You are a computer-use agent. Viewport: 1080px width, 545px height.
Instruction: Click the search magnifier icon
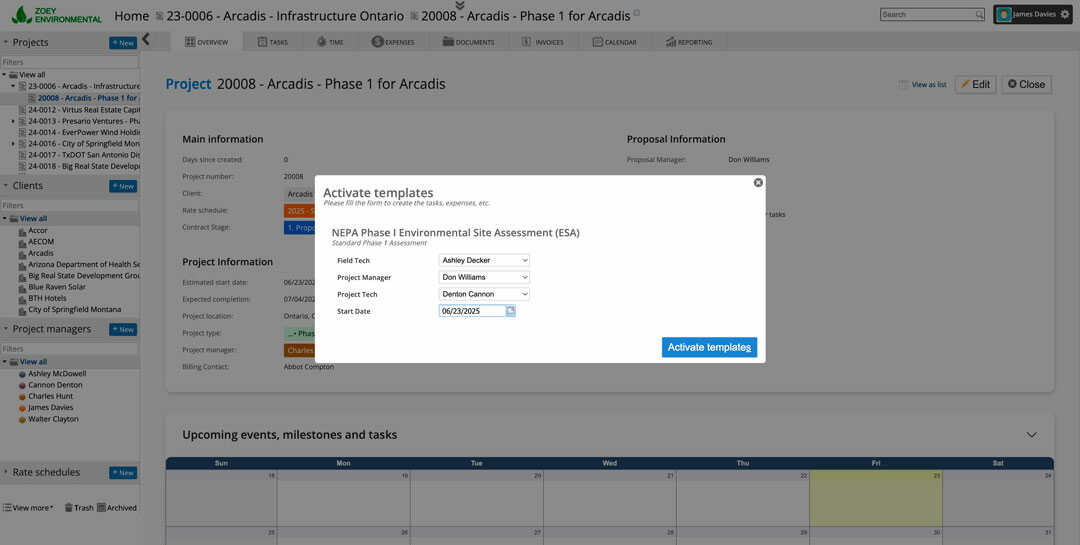click(x=979, y=15)
